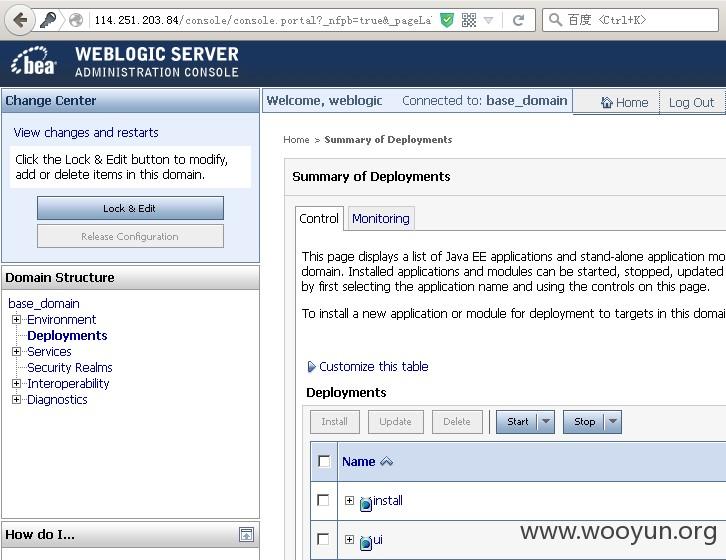Expand the Services tree node
This screenshot has width=726, height=560.
click(x=17, y=352)
